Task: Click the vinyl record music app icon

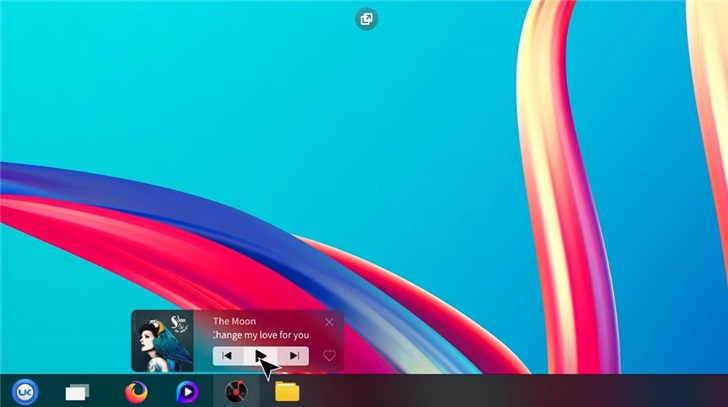Action: point(236,391)
